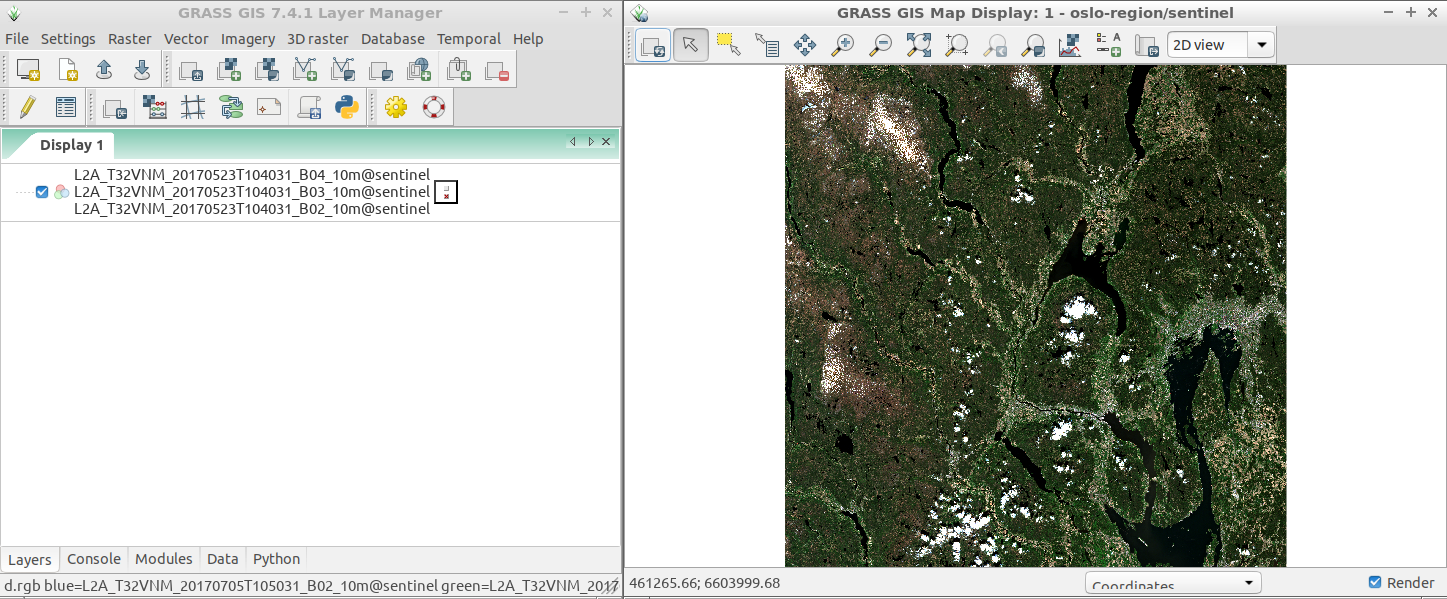Image resolution: width=1447 pixels, height=599 pixels.
Task: Remove selected map layer icon
Action: pyautogui.click(x=497, y=70)
